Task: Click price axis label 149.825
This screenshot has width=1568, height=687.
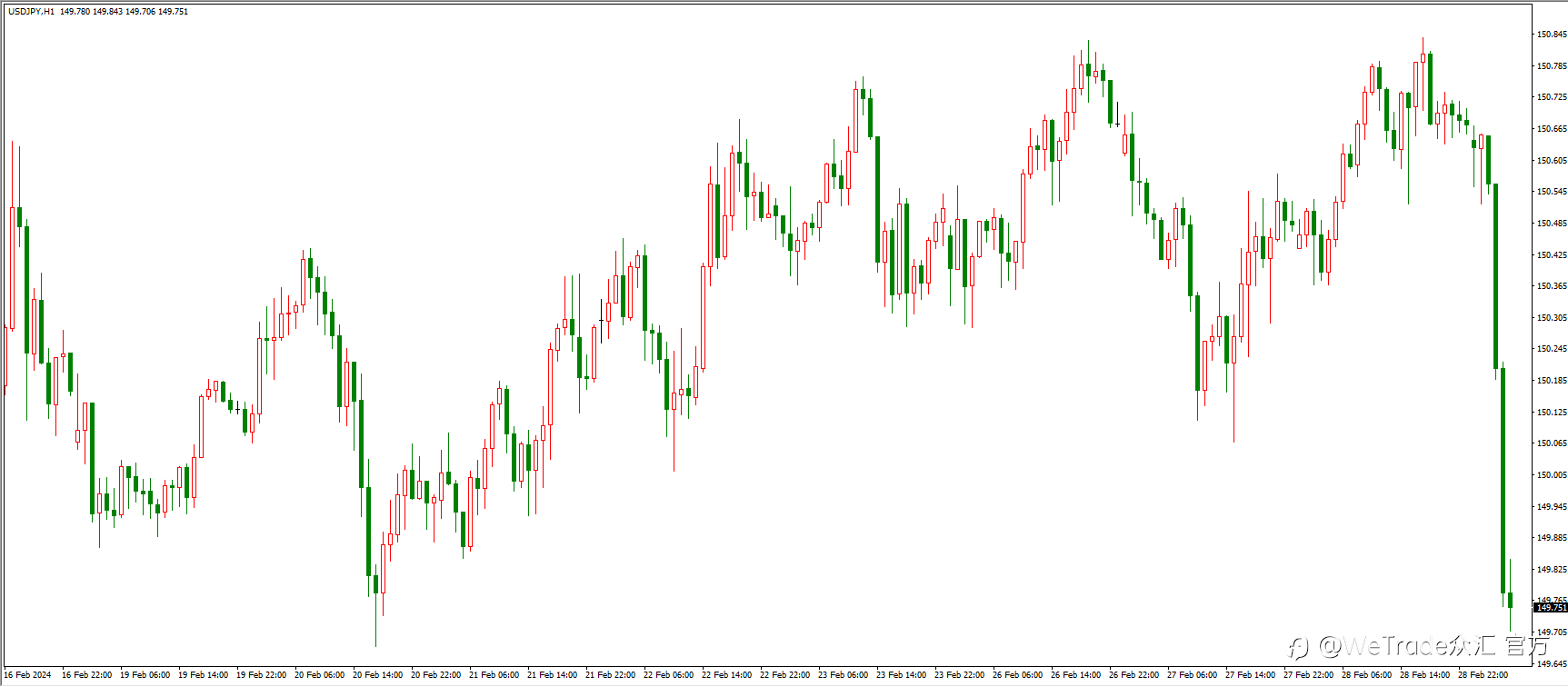Action: coord(1552,570)
